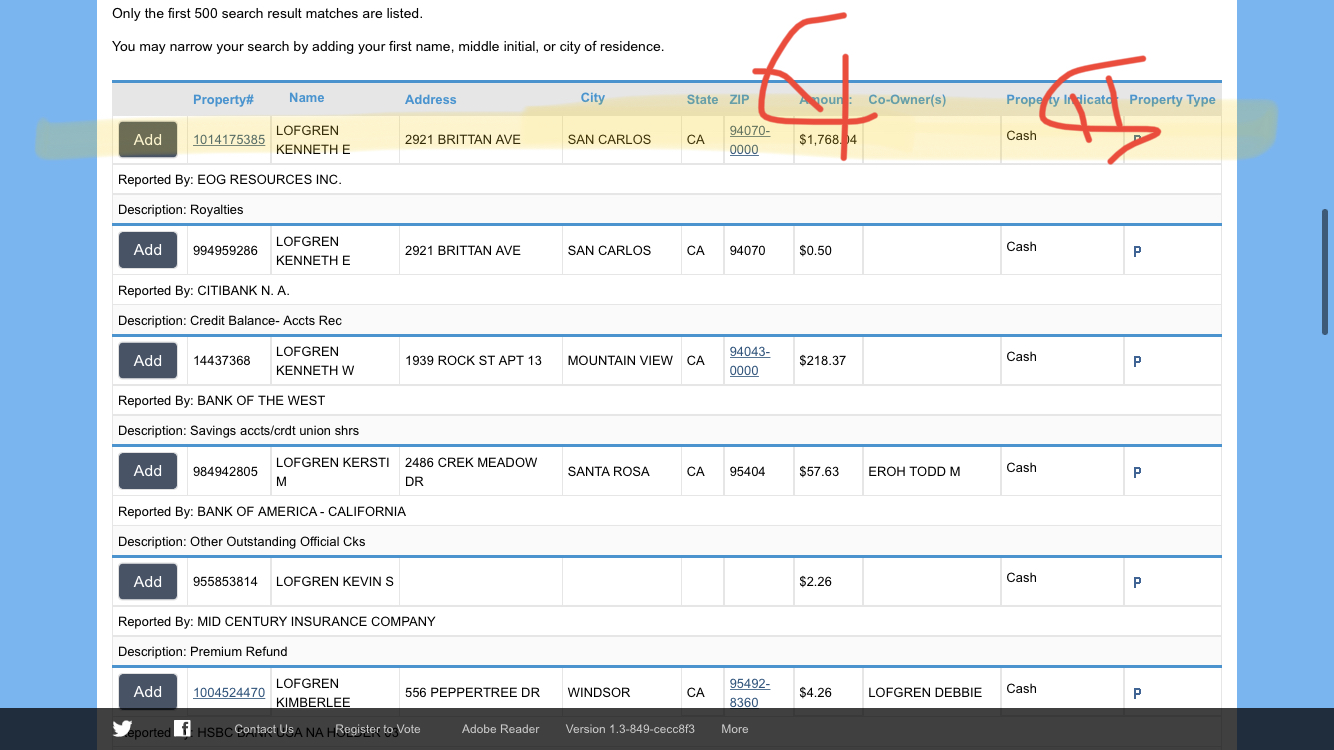This screenshot has width=1334, height=750.
Task: Open the Twitter icon in footer
Action: coord(122,728)
